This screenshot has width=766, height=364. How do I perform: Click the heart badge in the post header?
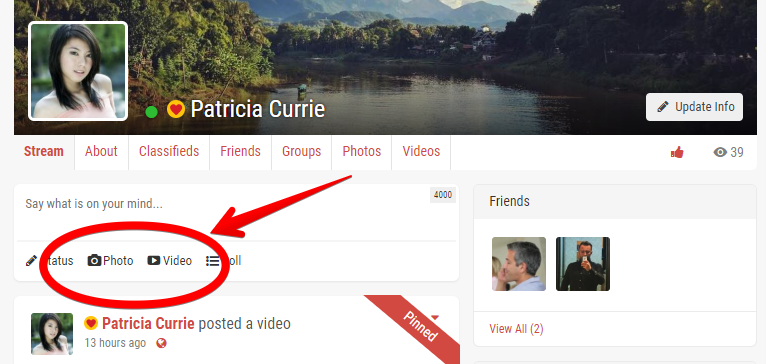[91, 323]
